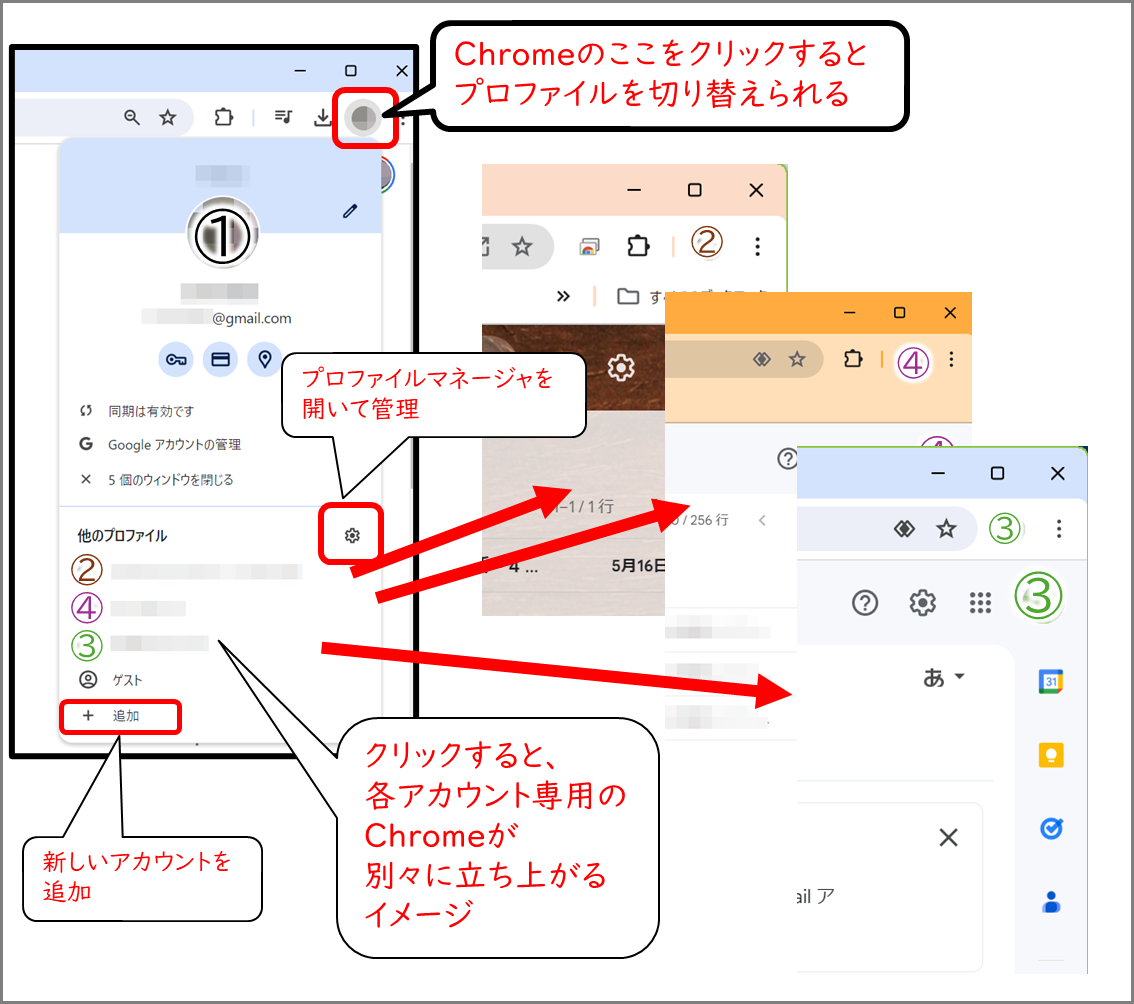Open Contacts side panel icon

(1051, 902)
